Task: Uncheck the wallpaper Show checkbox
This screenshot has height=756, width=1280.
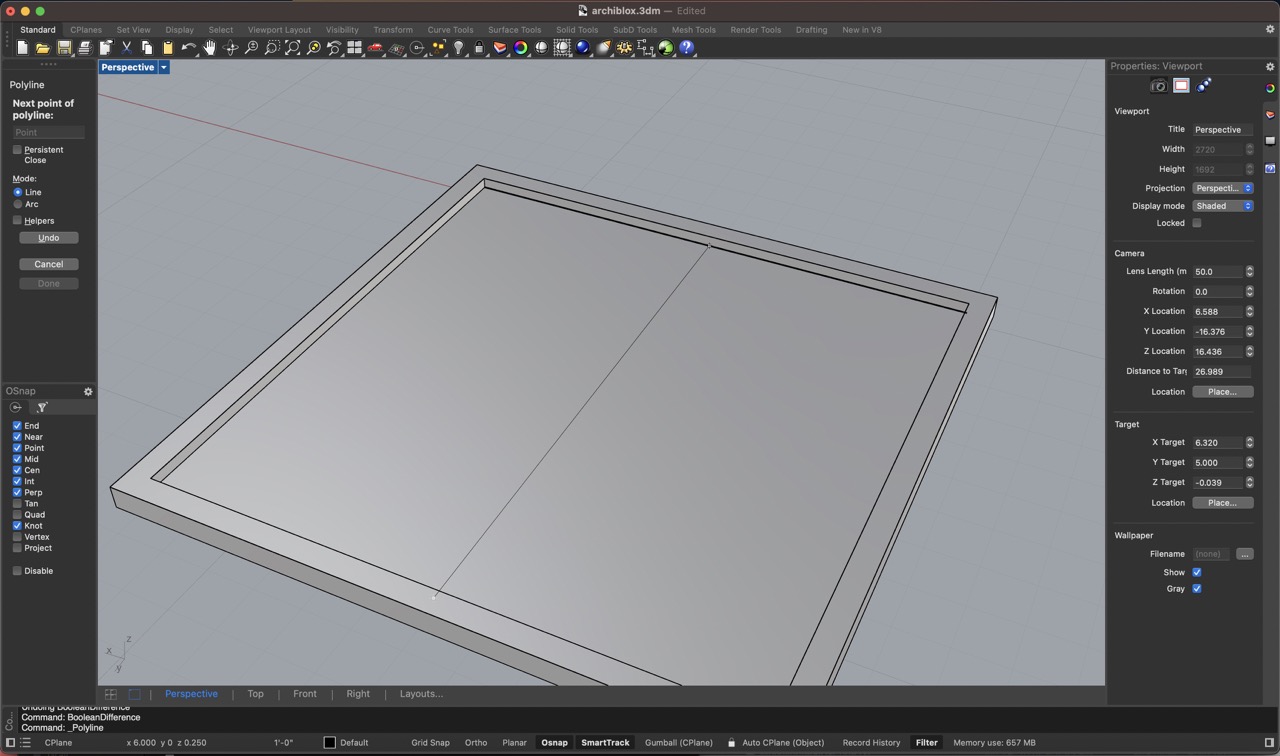Action: pos(1197,572)
